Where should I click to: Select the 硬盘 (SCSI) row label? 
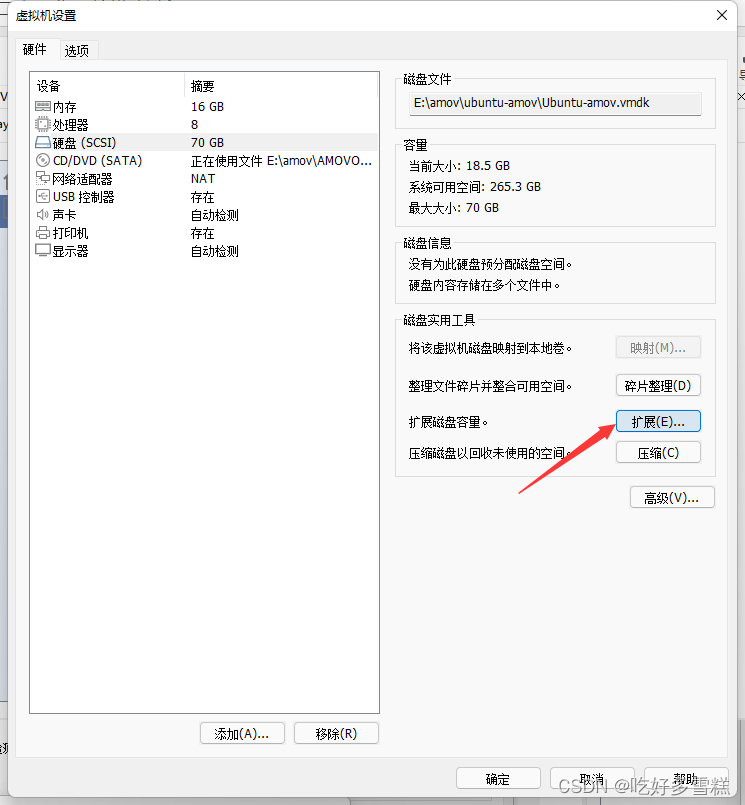[x=84, y=143]
